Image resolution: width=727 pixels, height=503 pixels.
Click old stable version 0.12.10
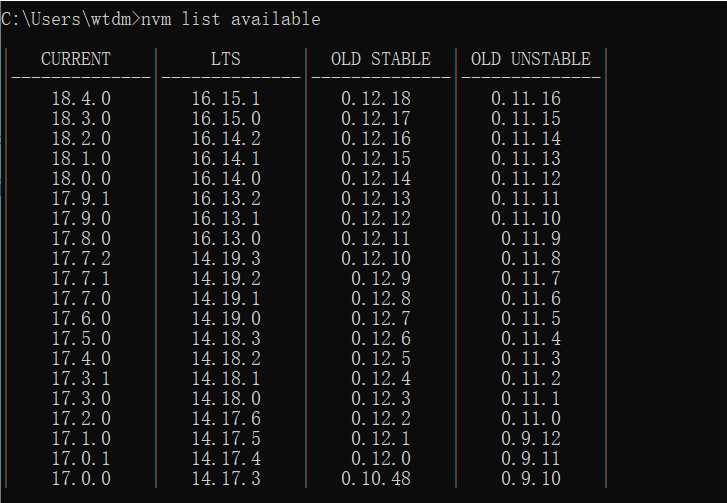[x=376, y=258]
